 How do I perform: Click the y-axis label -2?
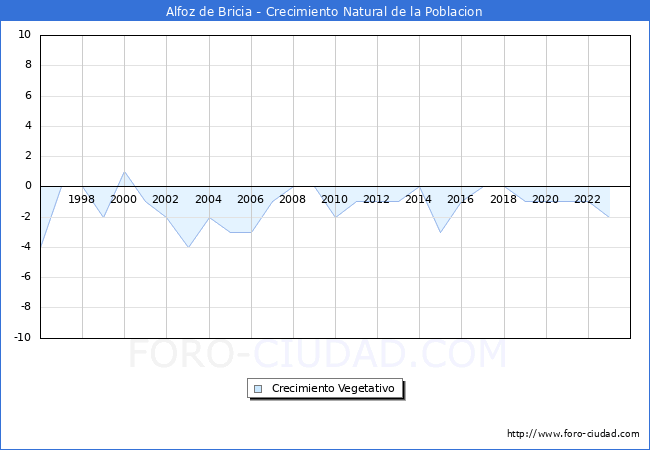[x=26, y=216]
